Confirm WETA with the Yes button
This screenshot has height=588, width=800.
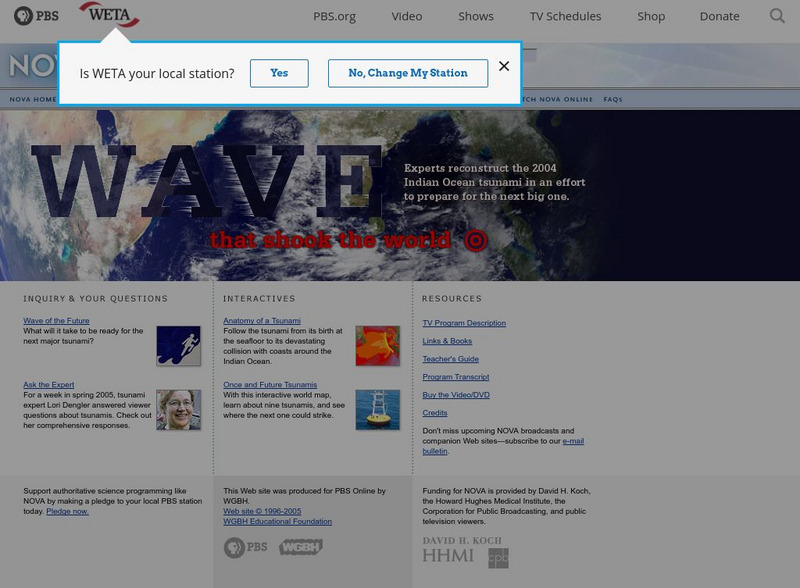pyautogui.click(x=279, y=73)
